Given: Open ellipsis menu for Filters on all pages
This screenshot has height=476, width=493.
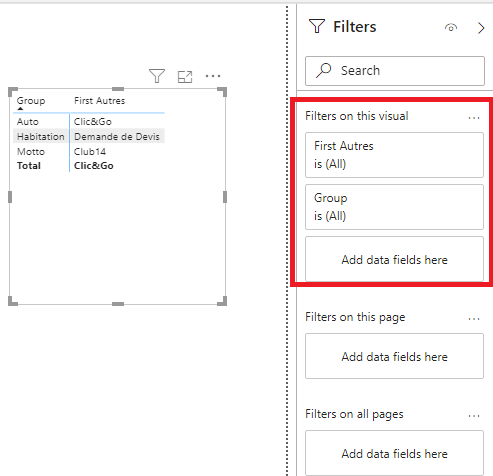Looking at the screenshot, I should click(x=474, y=416).
